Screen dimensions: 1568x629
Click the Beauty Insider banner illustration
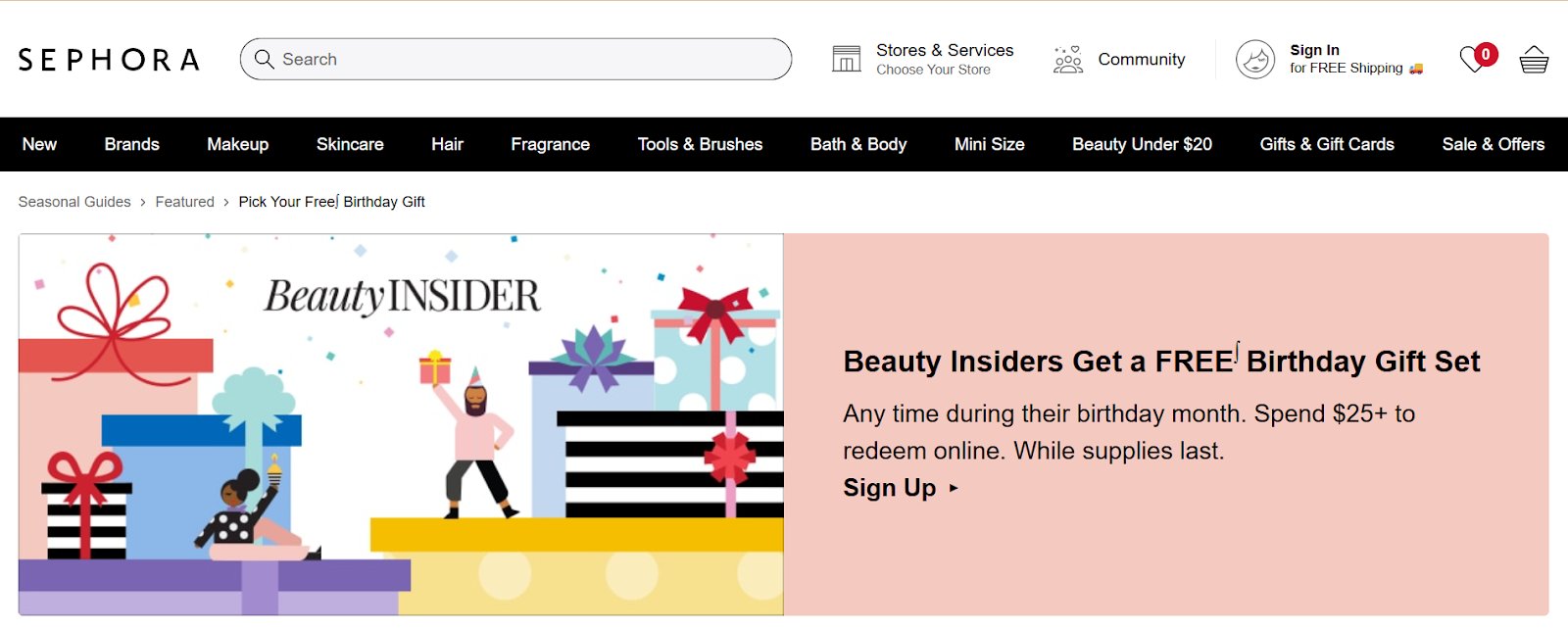click(x=401, y=424)
